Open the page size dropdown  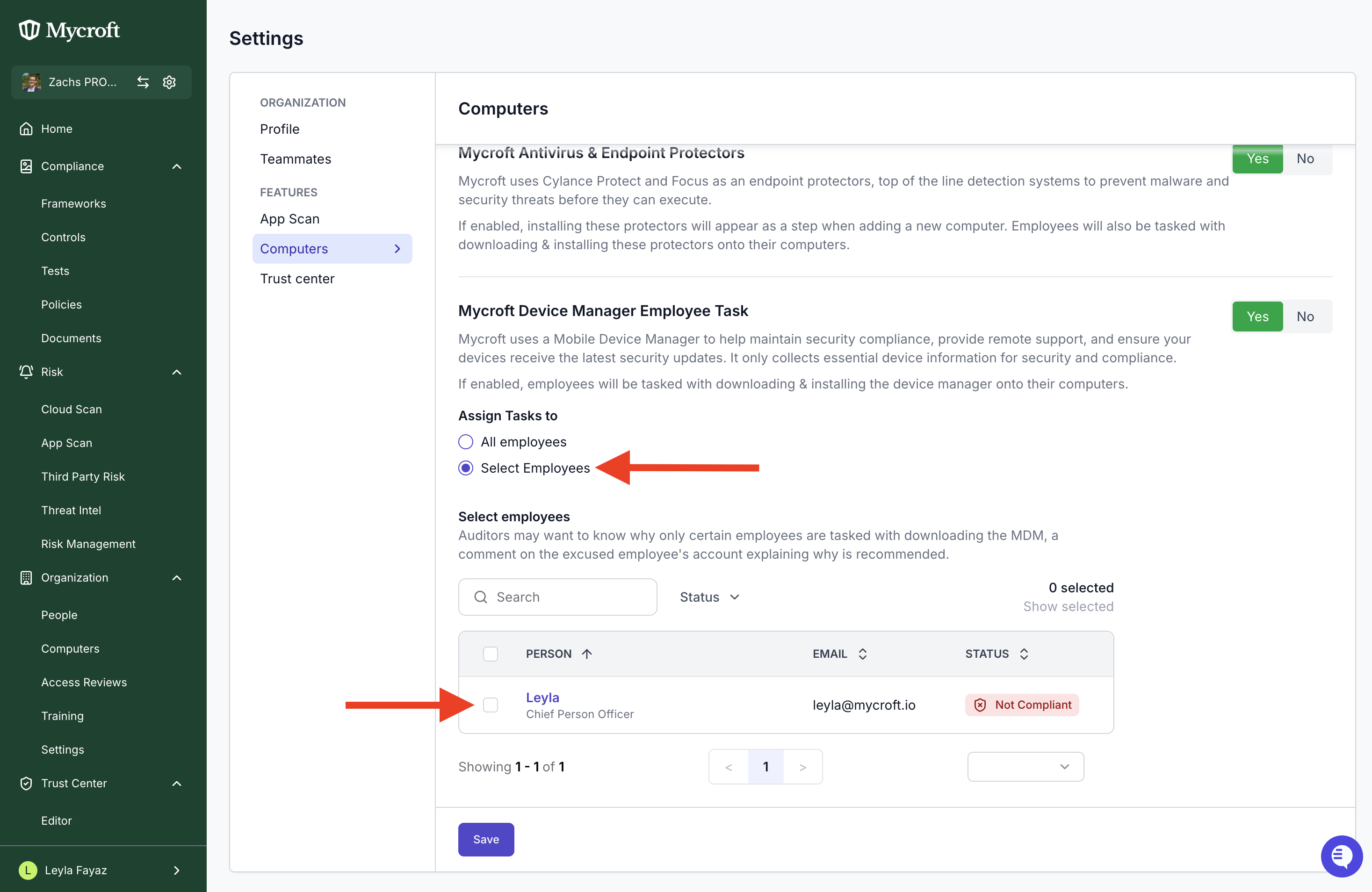pyautogui.click(x=1025, y=766)
